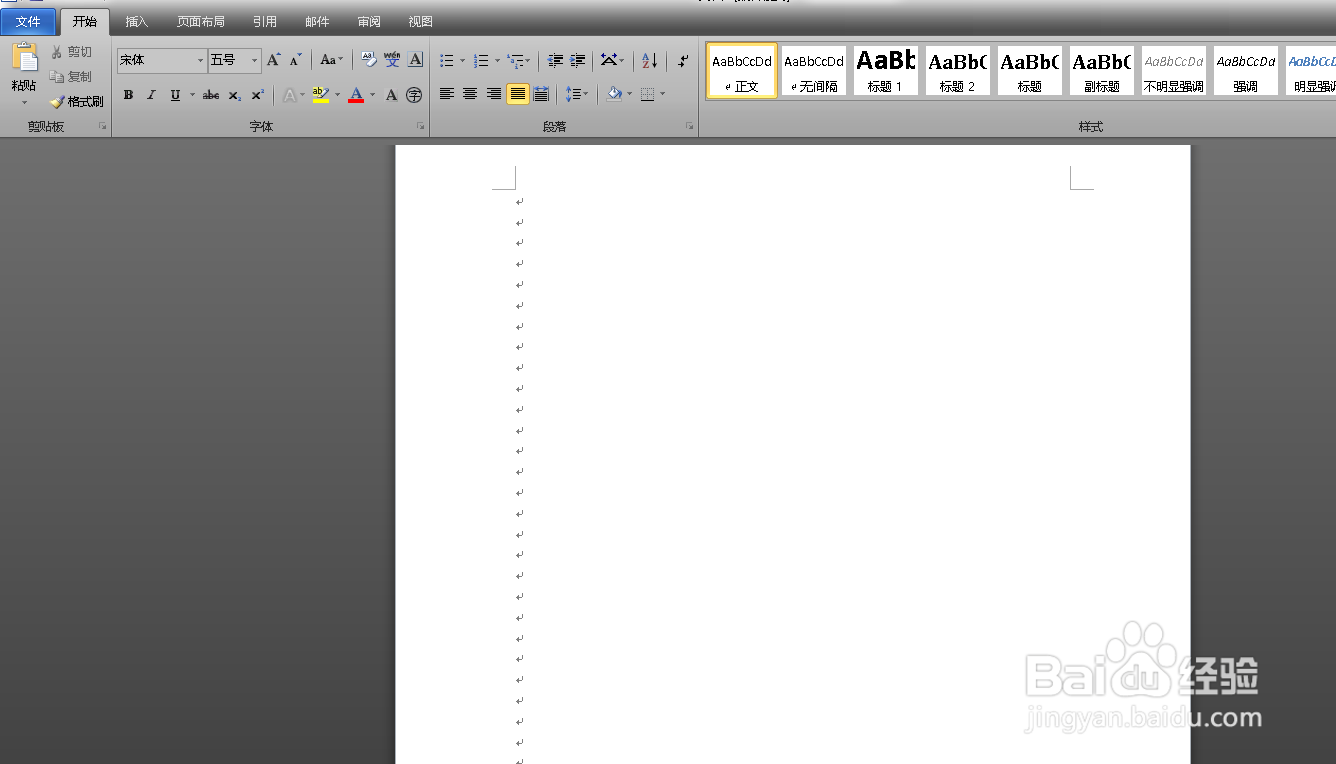The image size is (1336, 764).
Task: Click the numbered list icon
Action: [x=481, y=61]
